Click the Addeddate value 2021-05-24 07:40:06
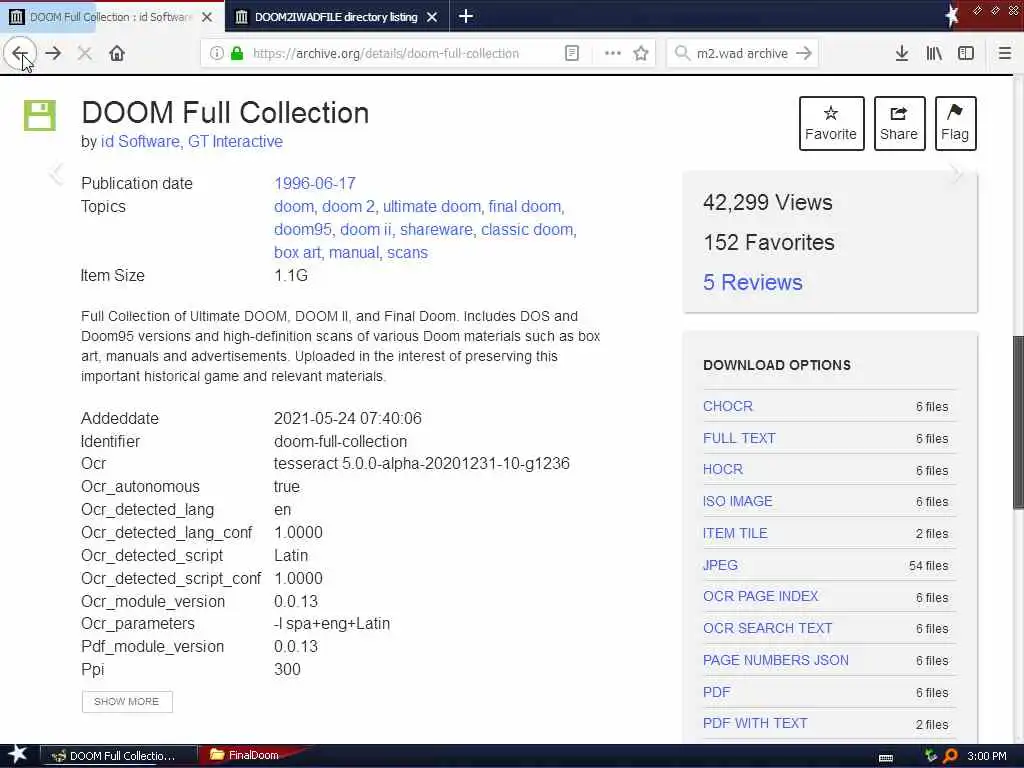Image resolution: width=1024 pixels, height=768 pixels. pyautogui.click(x=347, y=419)
